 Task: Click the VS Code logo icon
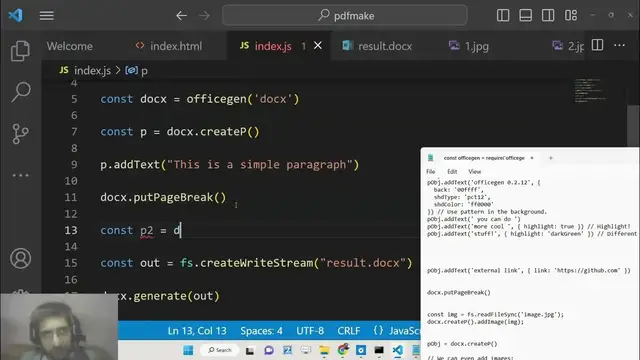16,16
